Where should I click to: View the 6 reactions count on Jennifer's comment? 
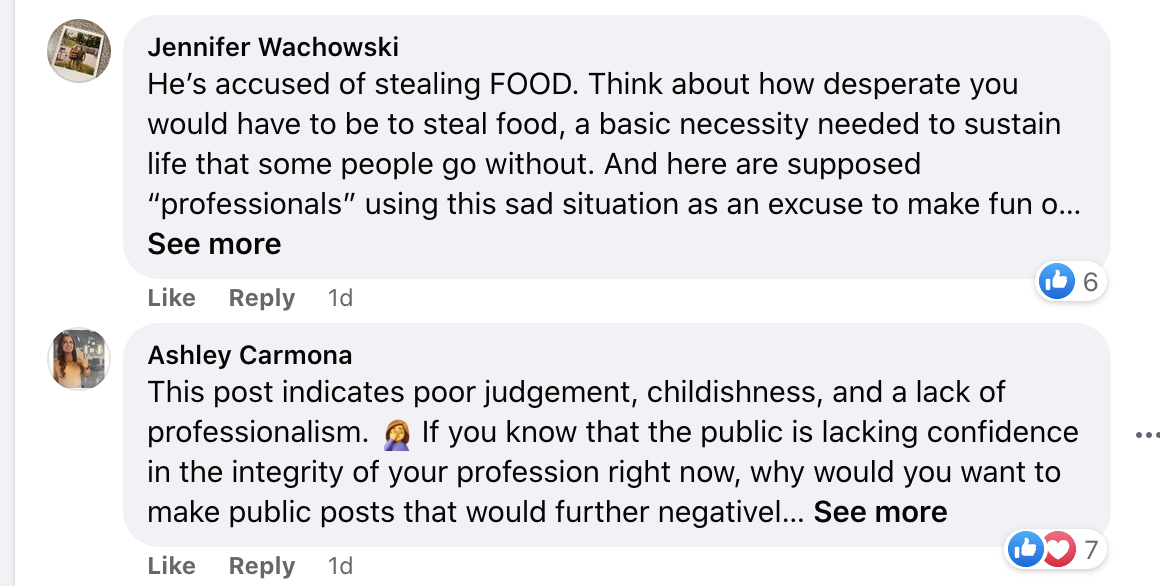pyautogui.click(x=1090, y=282)
